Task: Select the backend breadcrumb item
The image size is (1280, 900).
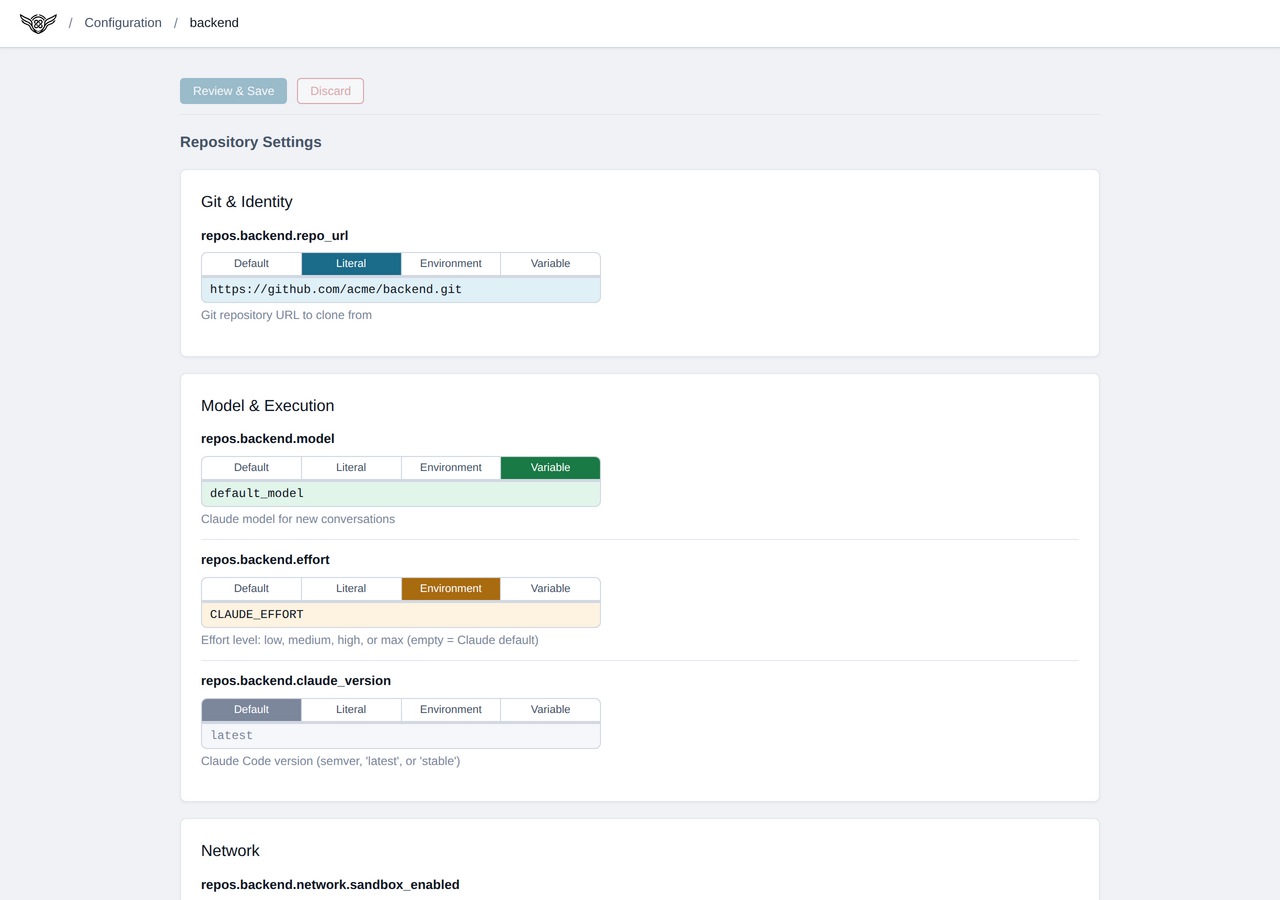Action: tap(213, 22)
